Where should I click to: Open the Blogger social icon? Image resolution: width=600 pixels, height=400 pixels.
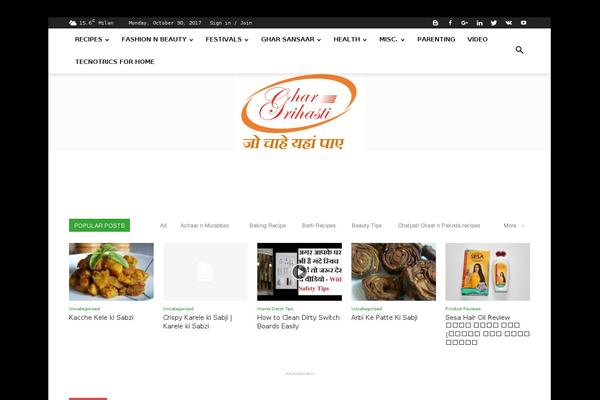435,23
